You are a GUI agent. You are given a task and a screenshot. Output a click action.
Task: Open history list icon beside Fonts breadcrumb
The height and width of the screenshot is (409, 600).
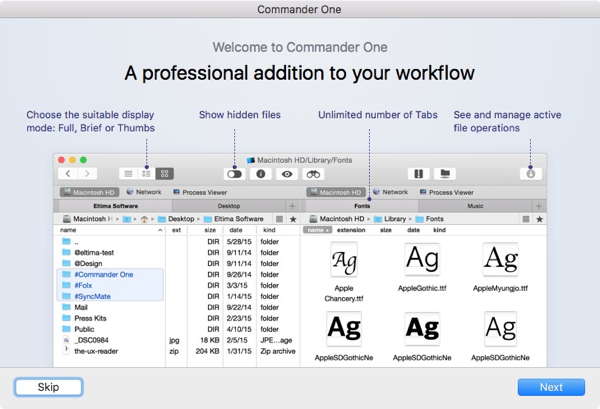click(526, 219)
